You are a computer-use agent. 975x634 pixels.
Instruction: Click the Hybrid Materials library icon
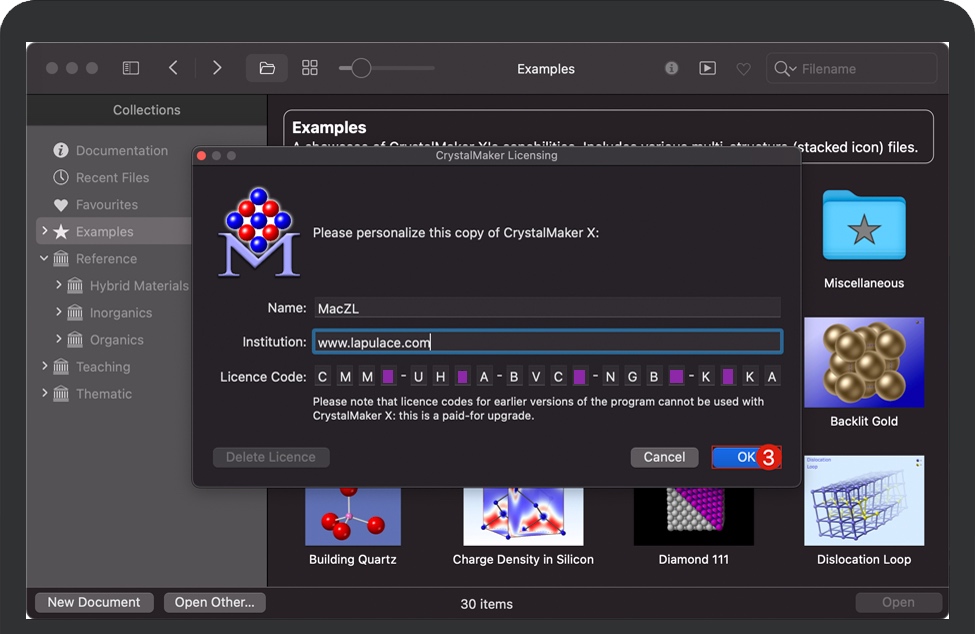[x=75, y=285]
